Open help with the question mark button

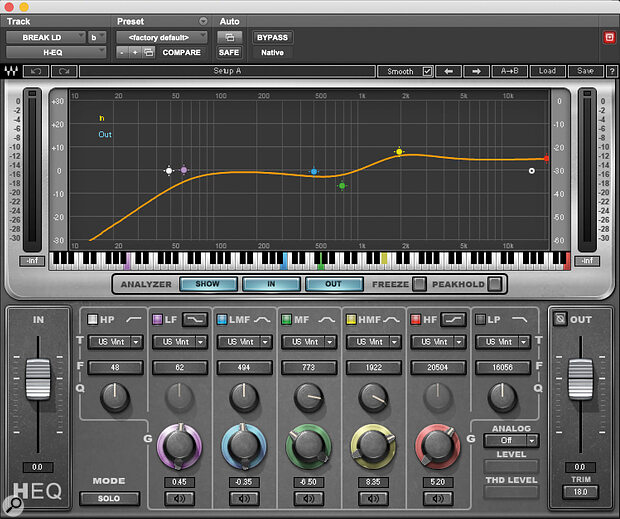click(x=612, y=72)
